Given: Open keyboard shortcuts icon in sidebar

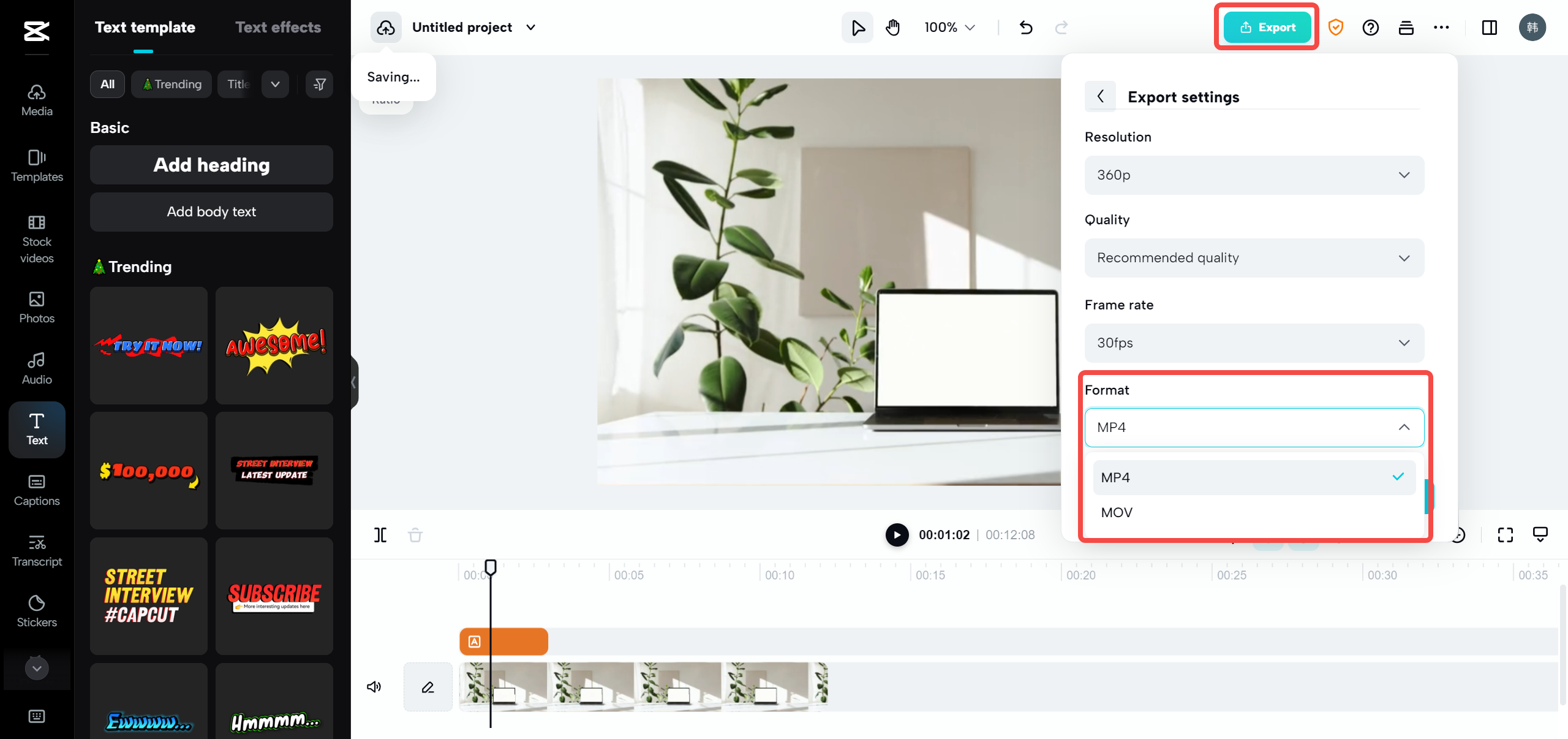Looking at the screenshot, I should [x=37, y=716].
